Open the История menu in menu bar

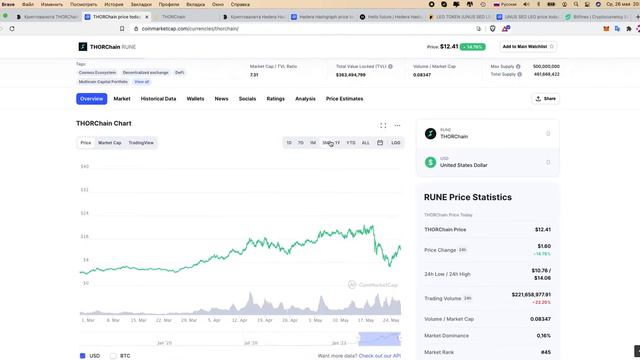pyautogui.click(x=114, y=4)
